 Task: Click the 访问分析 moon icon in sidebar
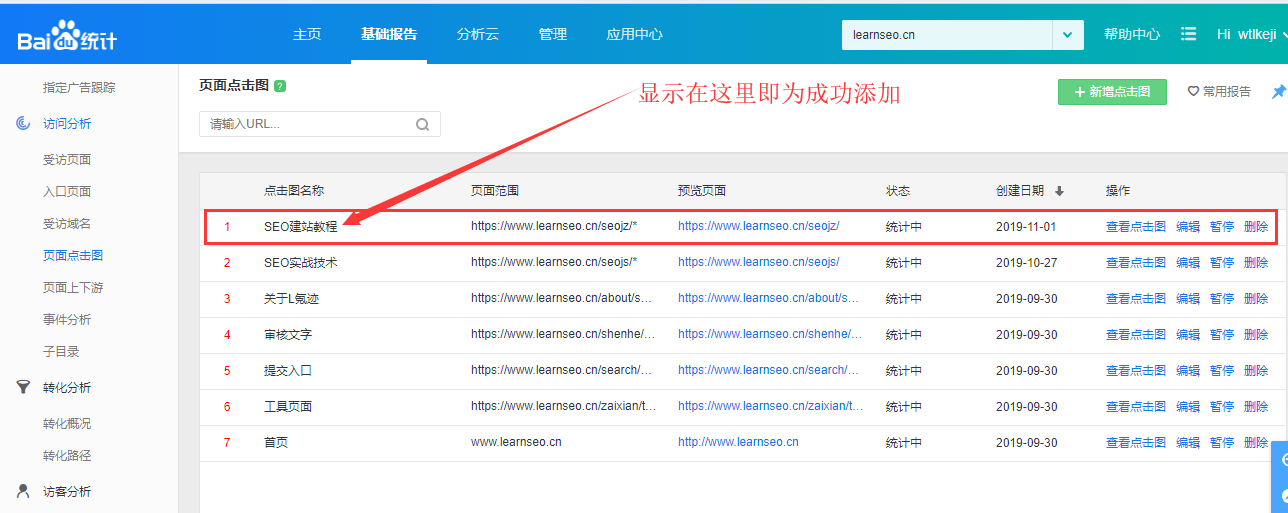pos(23,123)
